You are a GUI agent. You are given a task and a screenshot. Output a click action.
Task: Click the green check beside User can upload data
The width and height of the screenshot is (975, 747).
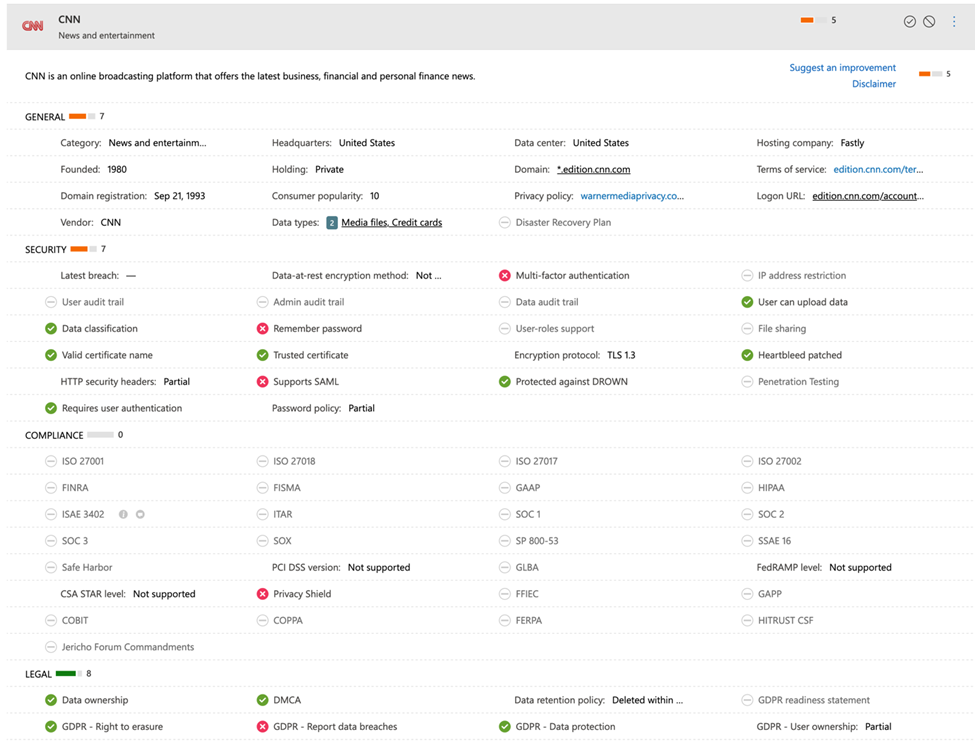[747, 302]
